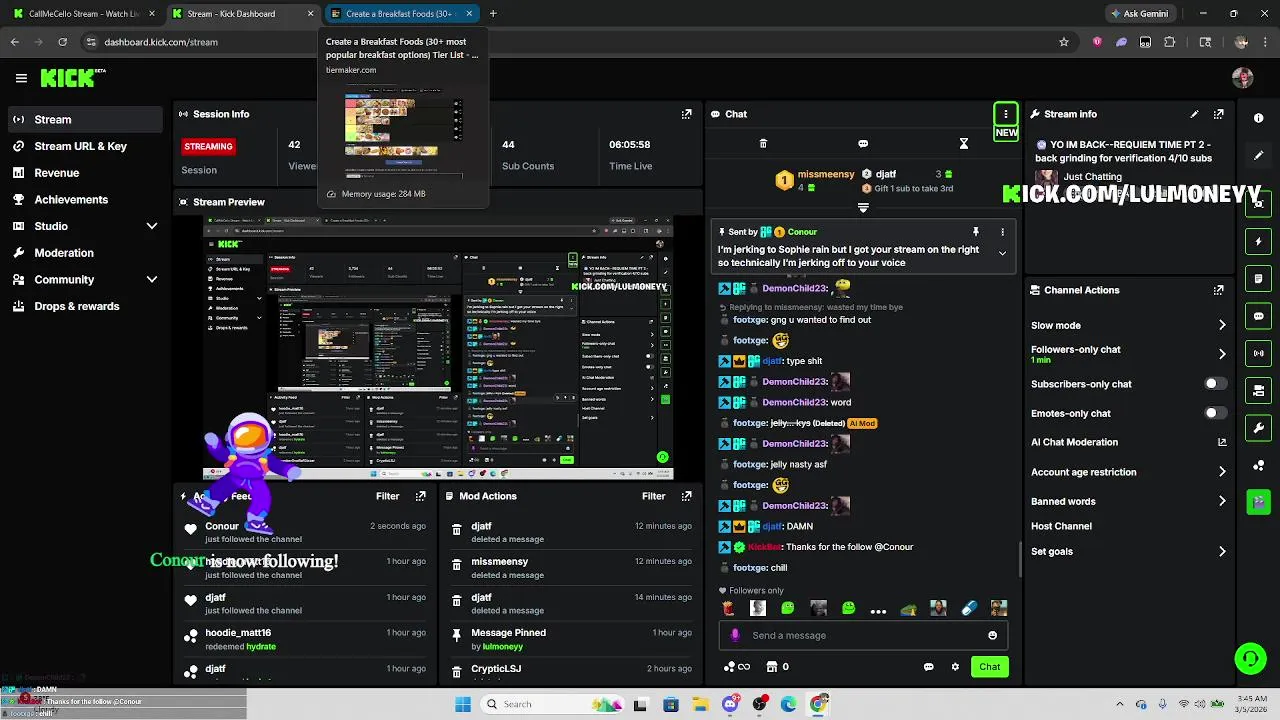Open the green headset support button
This screenshot has width=1280, height=720.
(x=1250, y=658)
